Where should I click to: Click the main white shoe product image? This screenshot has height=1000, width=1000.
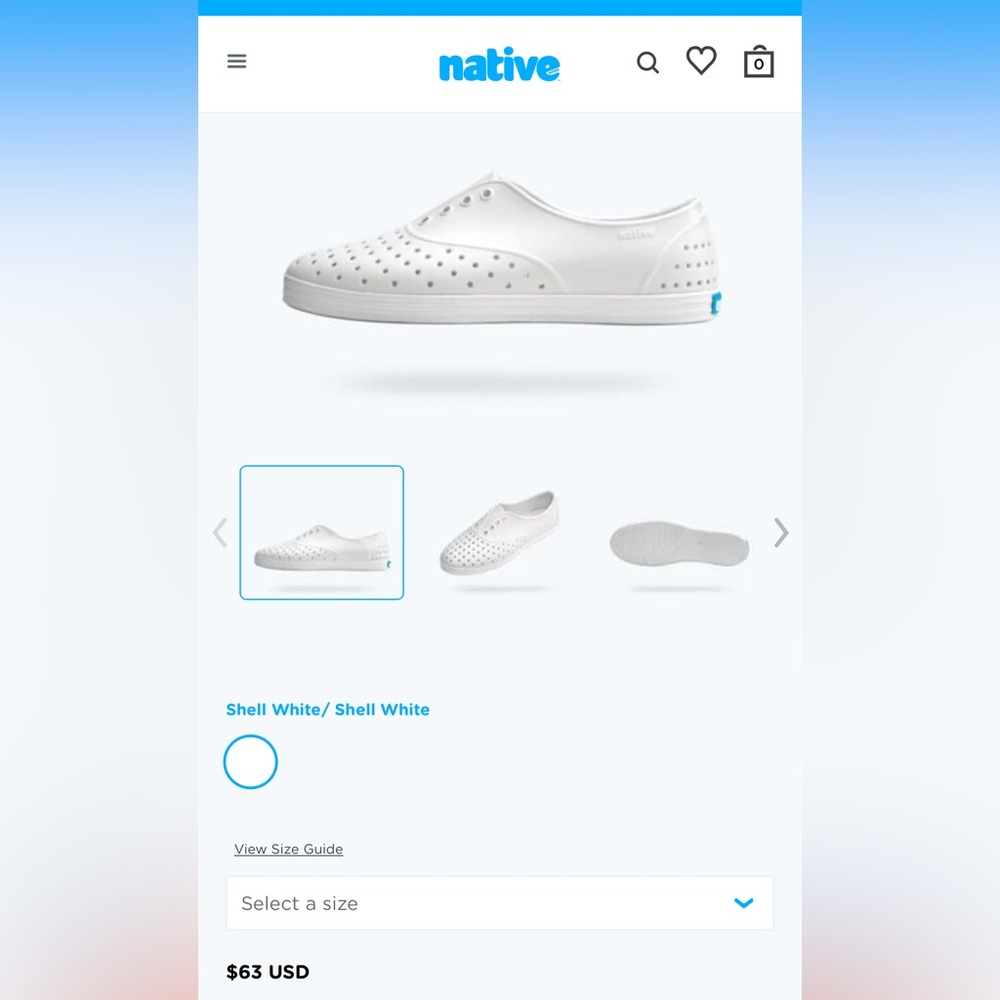pyautogui.click(x=502, y=249)
